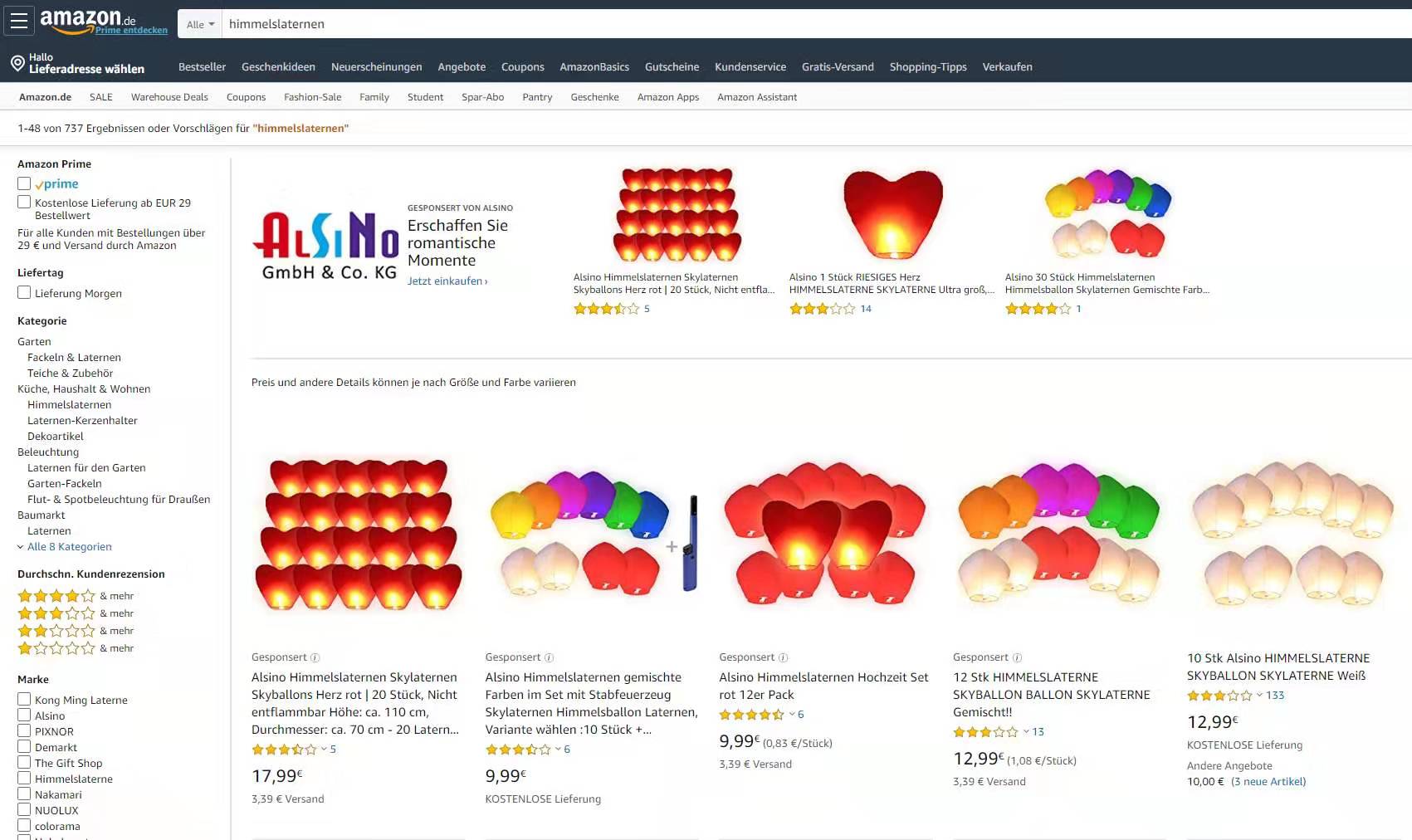This screenshot has height=840, width=1412.
Task: Check the Kong Ming Laterne brand checkbox
Action: click(x=24, y=699)
